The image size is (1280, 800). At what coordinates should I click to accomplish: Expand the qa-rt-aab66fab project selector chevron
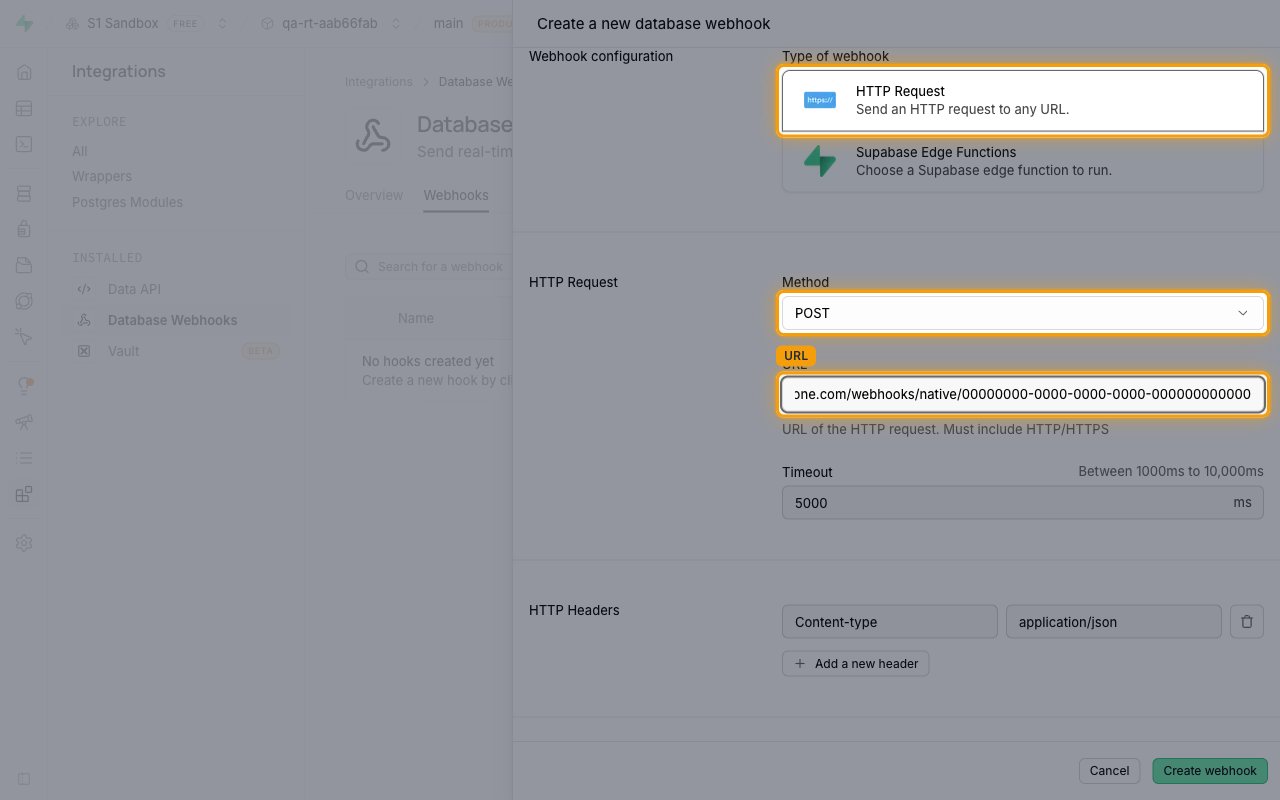[396, 23]
